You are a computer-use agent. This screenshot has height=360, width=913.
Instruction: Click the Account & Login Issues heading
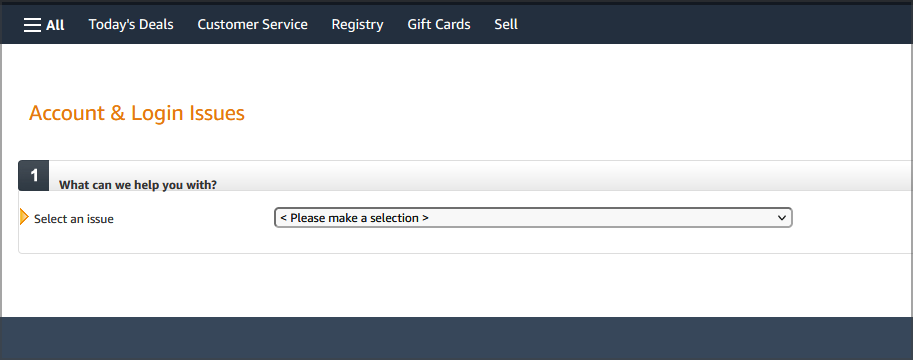(x=137, y=112)
